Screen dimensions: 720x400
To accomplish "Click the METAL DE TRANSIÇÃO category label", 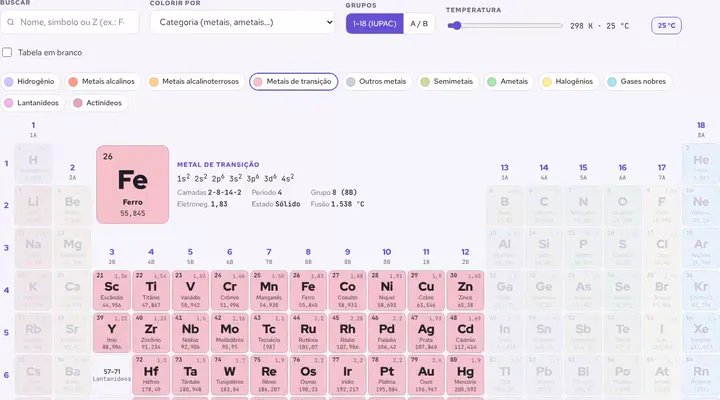I will (218, 164).
